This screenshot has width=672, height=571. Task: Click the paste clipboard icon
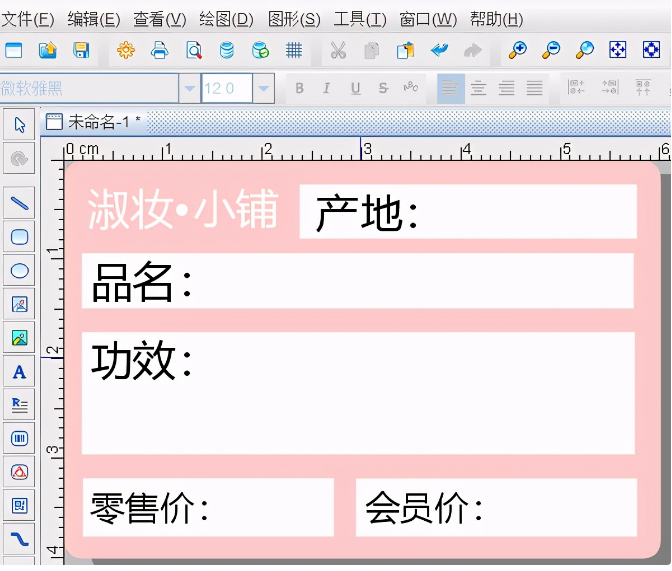coord(405,51)
